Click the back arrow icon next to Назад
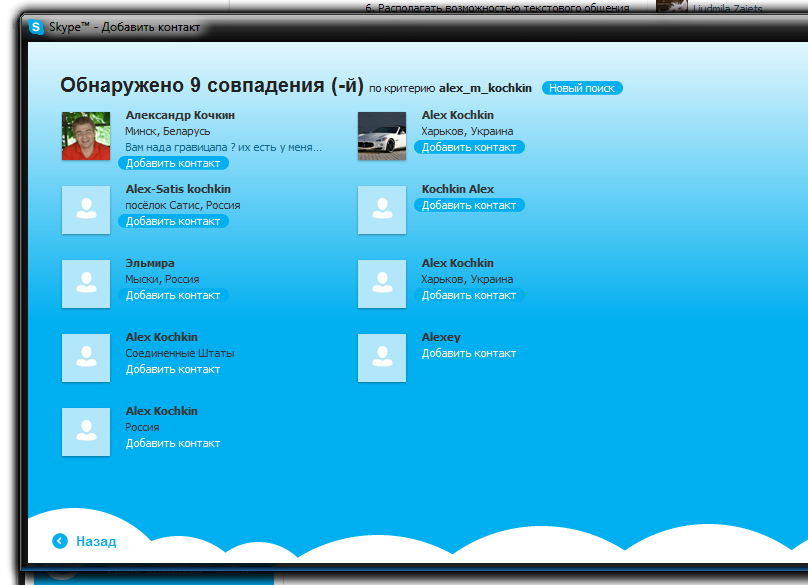 60,541
